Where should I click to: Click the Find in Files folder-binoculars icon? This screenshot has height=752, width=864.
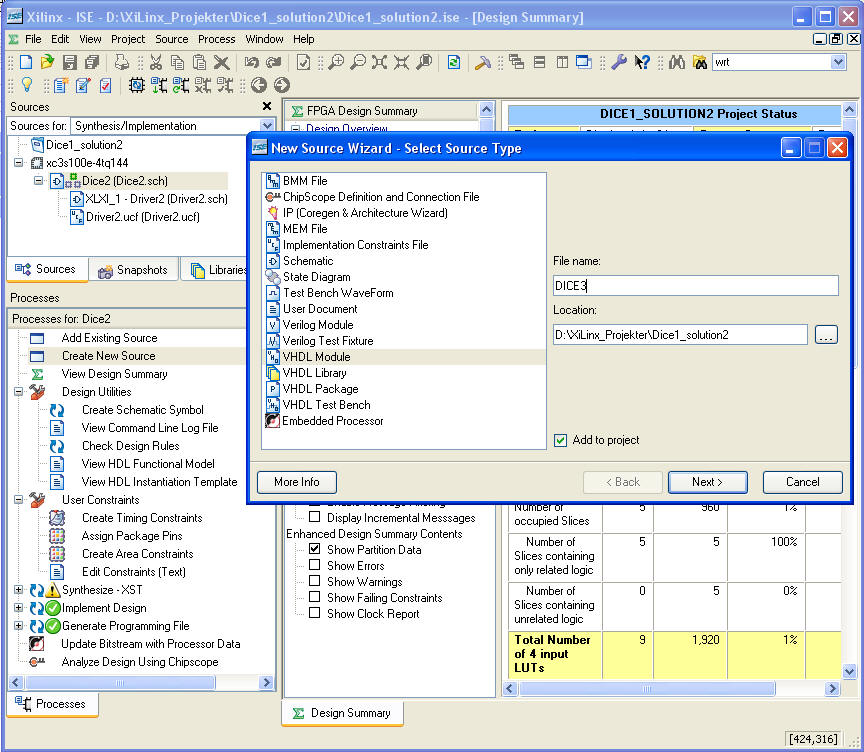[x=700, y=62]
